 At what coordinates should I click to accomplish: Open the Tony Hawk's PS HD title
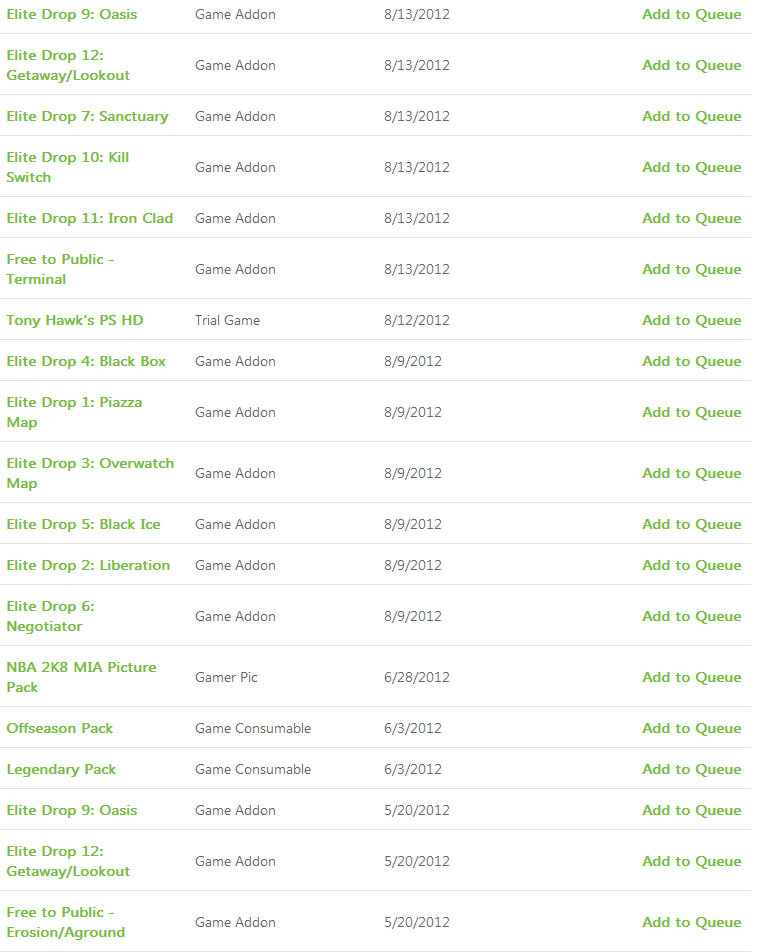[x=75, y=320]
